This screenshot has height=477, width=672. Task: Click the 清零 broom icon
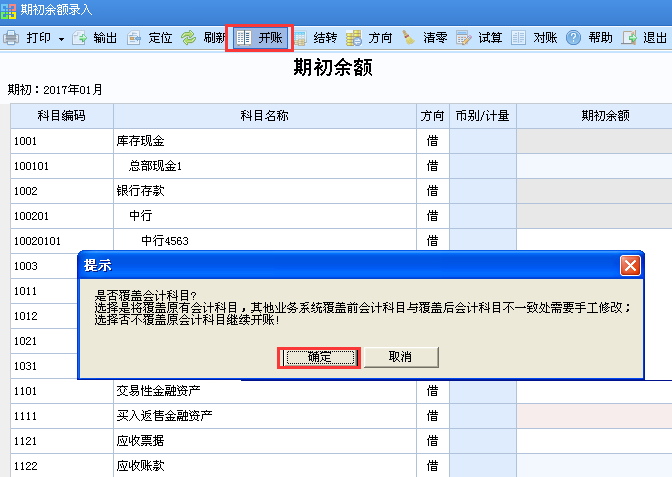pos(409,38)
